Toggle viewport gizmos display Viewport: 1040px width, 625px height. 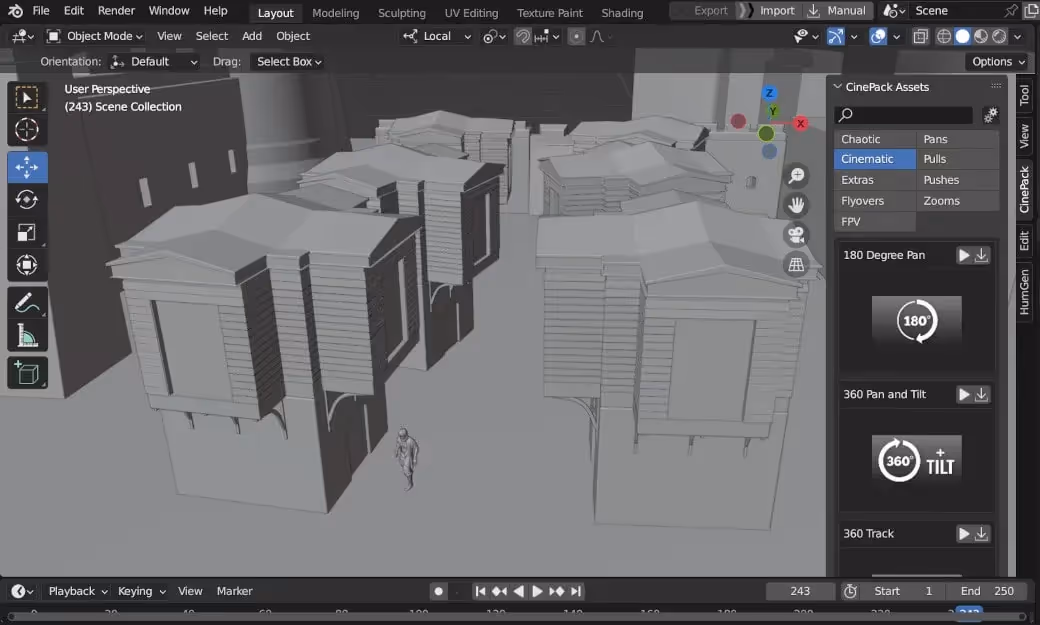[x=836, y=36]
